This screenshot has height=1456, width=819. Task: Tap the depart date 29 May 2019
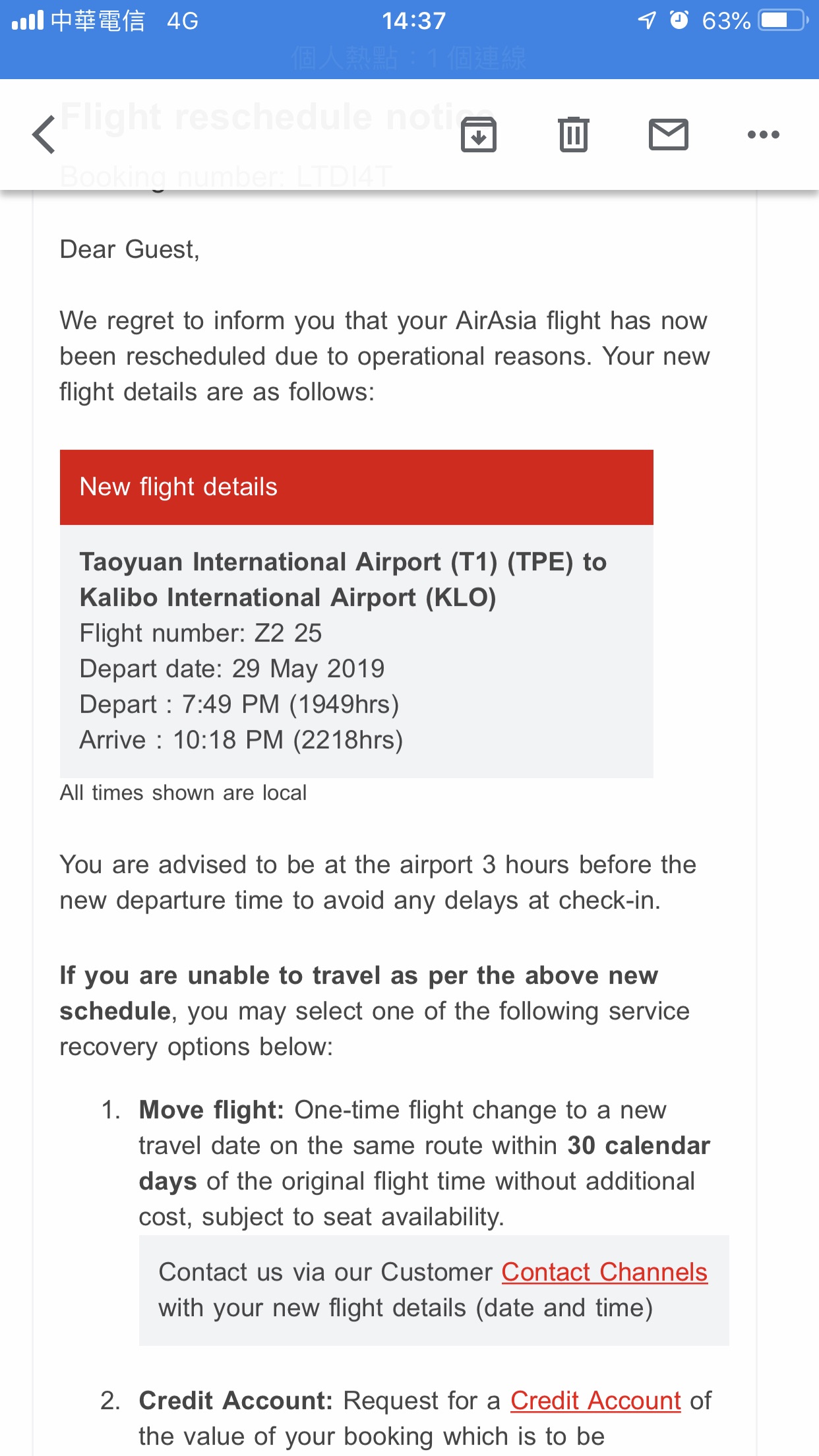pos(231,669)
